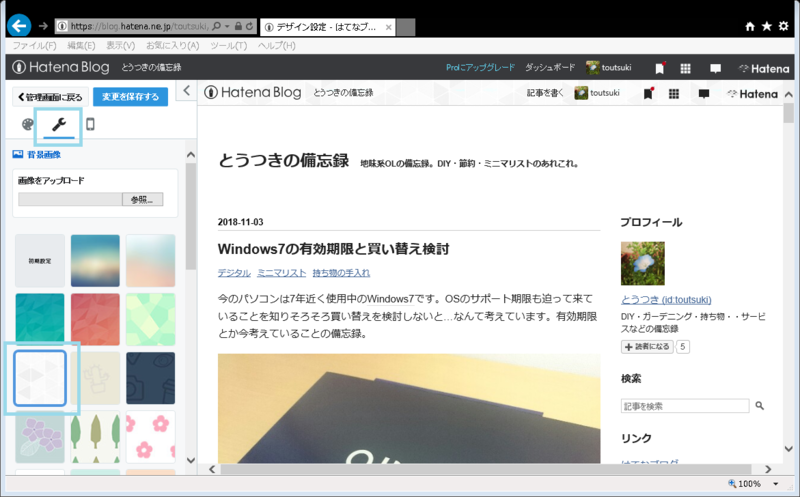Open the design palette tab icon
The width and height of the screenshot is (800, 497).
[x=28, y=124]
